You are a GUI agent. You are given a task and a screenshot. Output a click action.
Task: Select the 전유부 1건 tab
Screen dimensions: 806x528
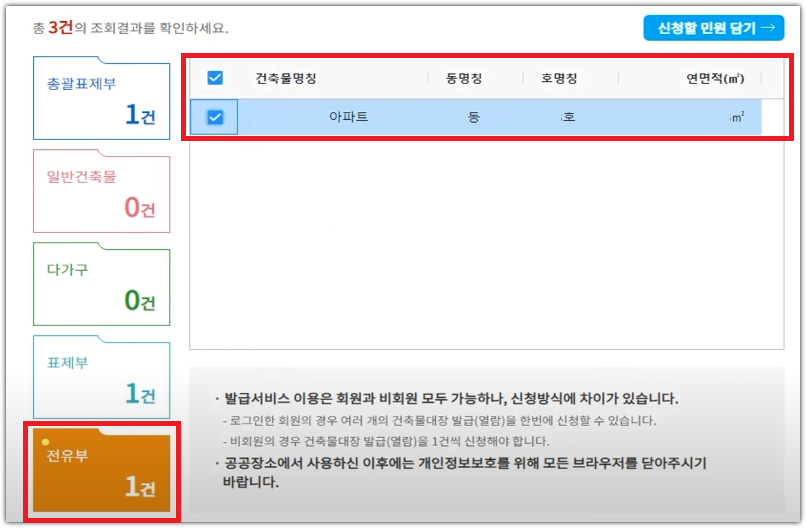[101, 470]
